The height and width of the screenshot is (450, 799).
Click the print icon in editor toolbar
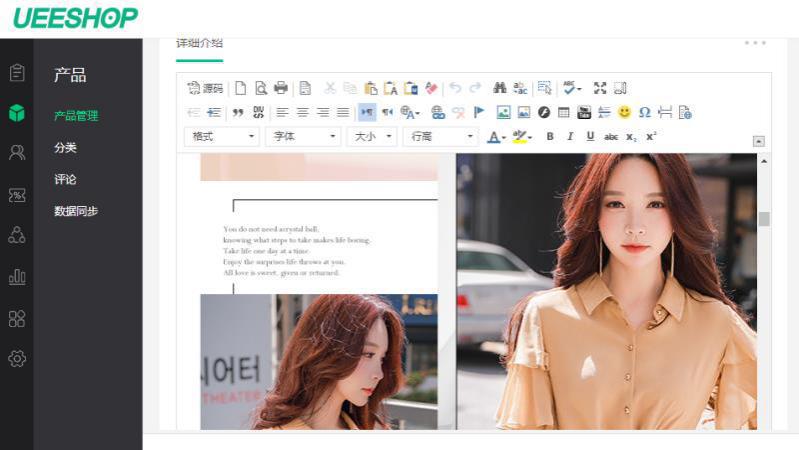(281, 88)
